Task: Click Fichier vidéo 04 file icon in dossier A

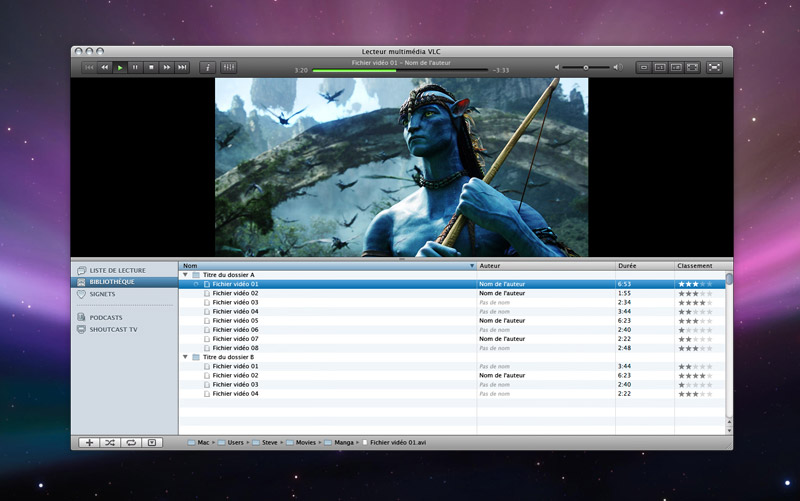Action: [x=207, y=312]
